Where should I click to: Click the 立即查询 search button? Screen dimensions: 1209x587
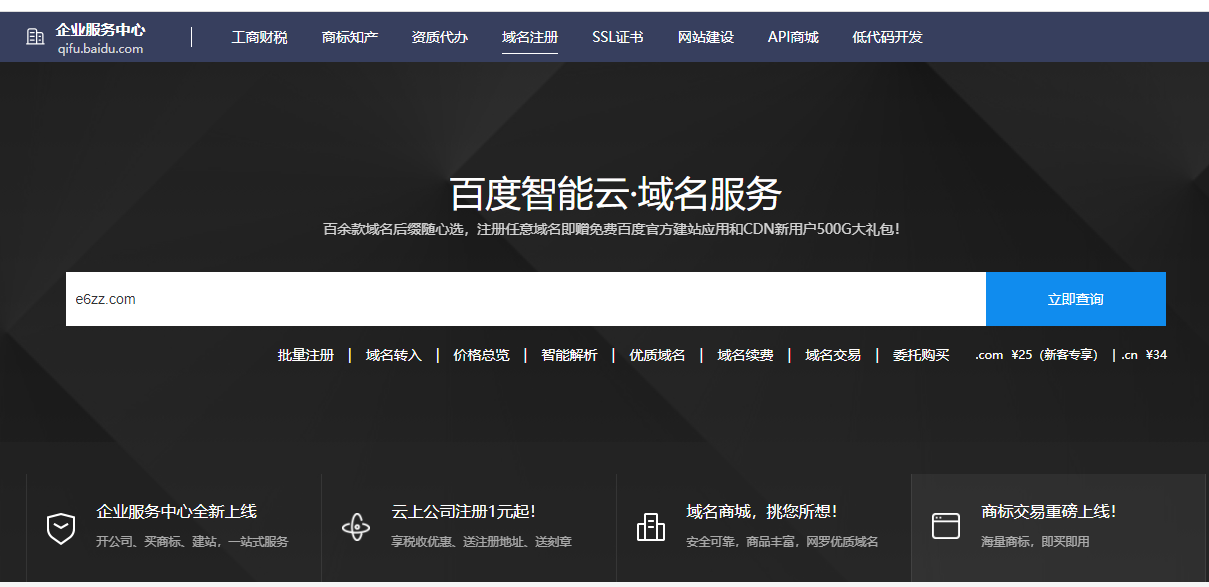point(1076,299)
